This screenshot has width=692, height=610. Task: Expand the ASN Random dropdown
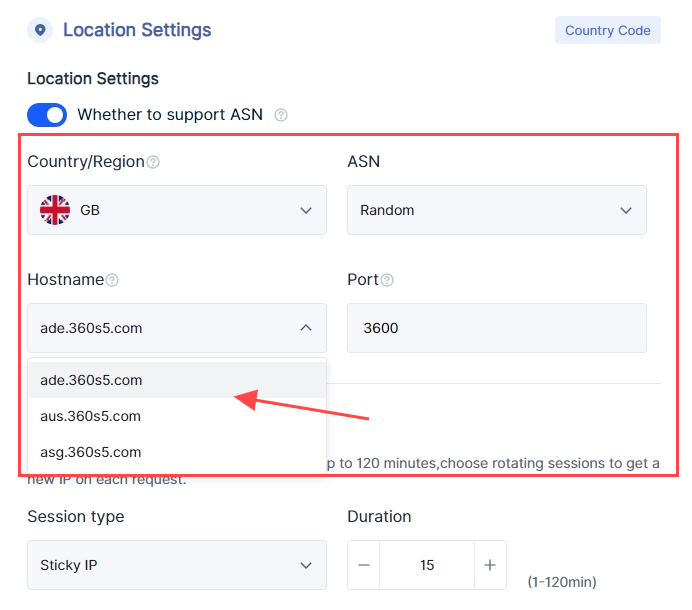[496, 210]
